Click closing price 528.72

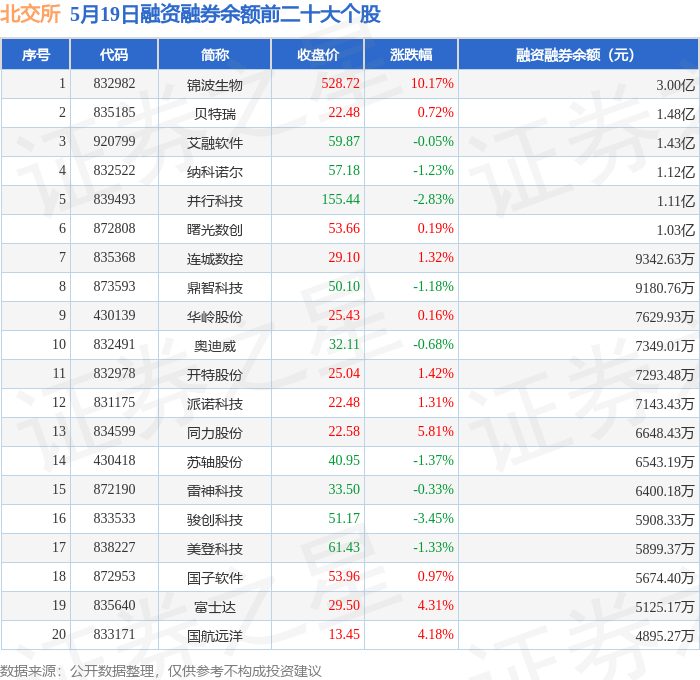pos(340,83)
